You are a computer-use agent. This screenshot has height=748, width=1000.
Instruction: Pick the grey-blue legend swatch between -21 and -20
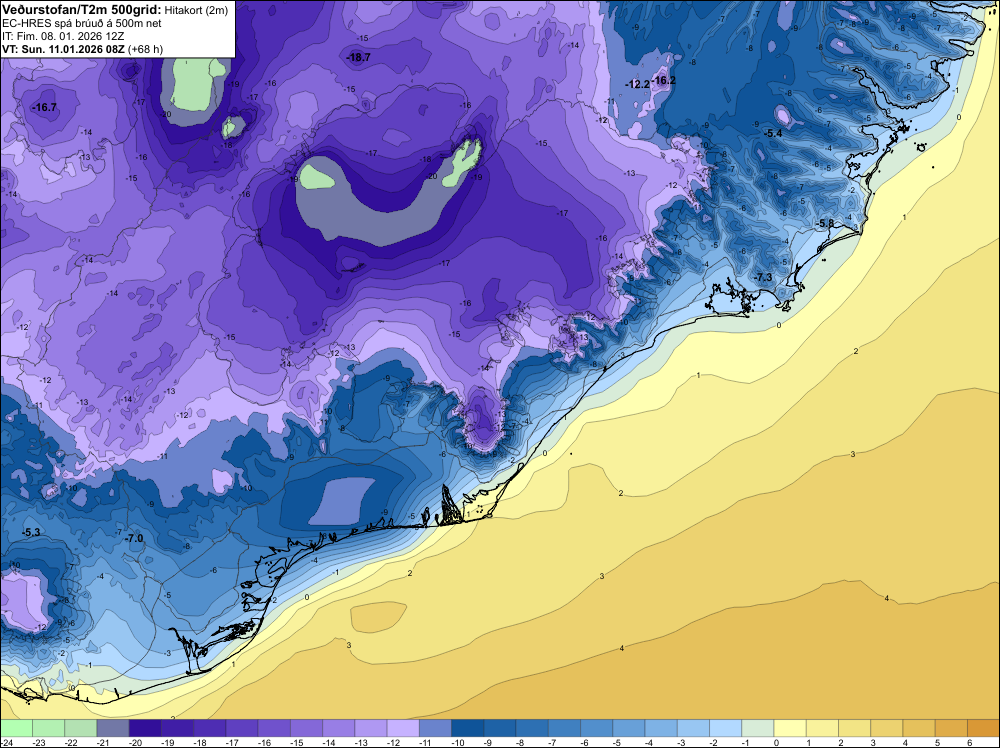(113, 728)
